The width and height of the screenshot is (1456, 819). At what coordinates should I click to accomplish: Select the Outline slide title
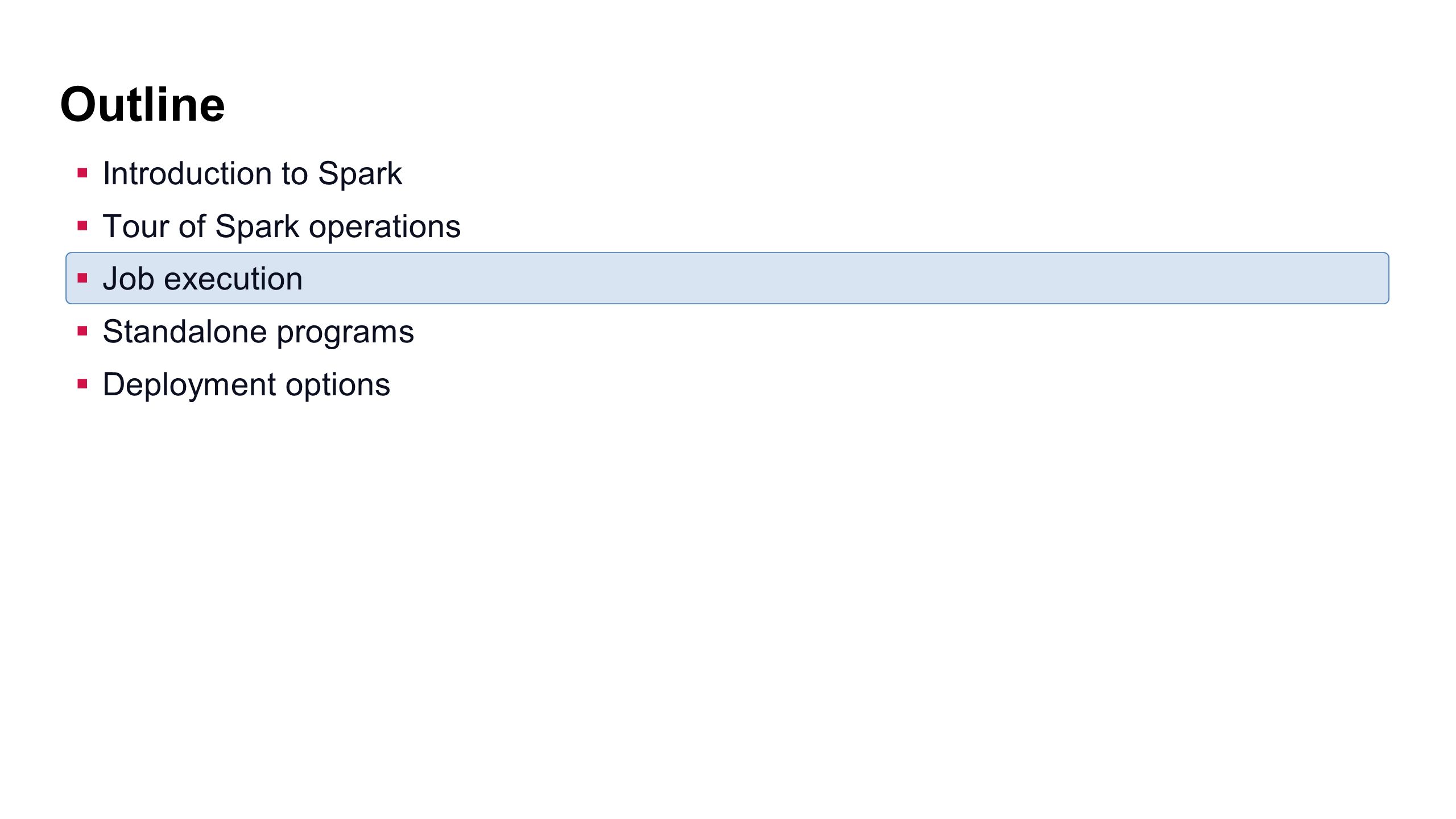(x=142, y=104)
